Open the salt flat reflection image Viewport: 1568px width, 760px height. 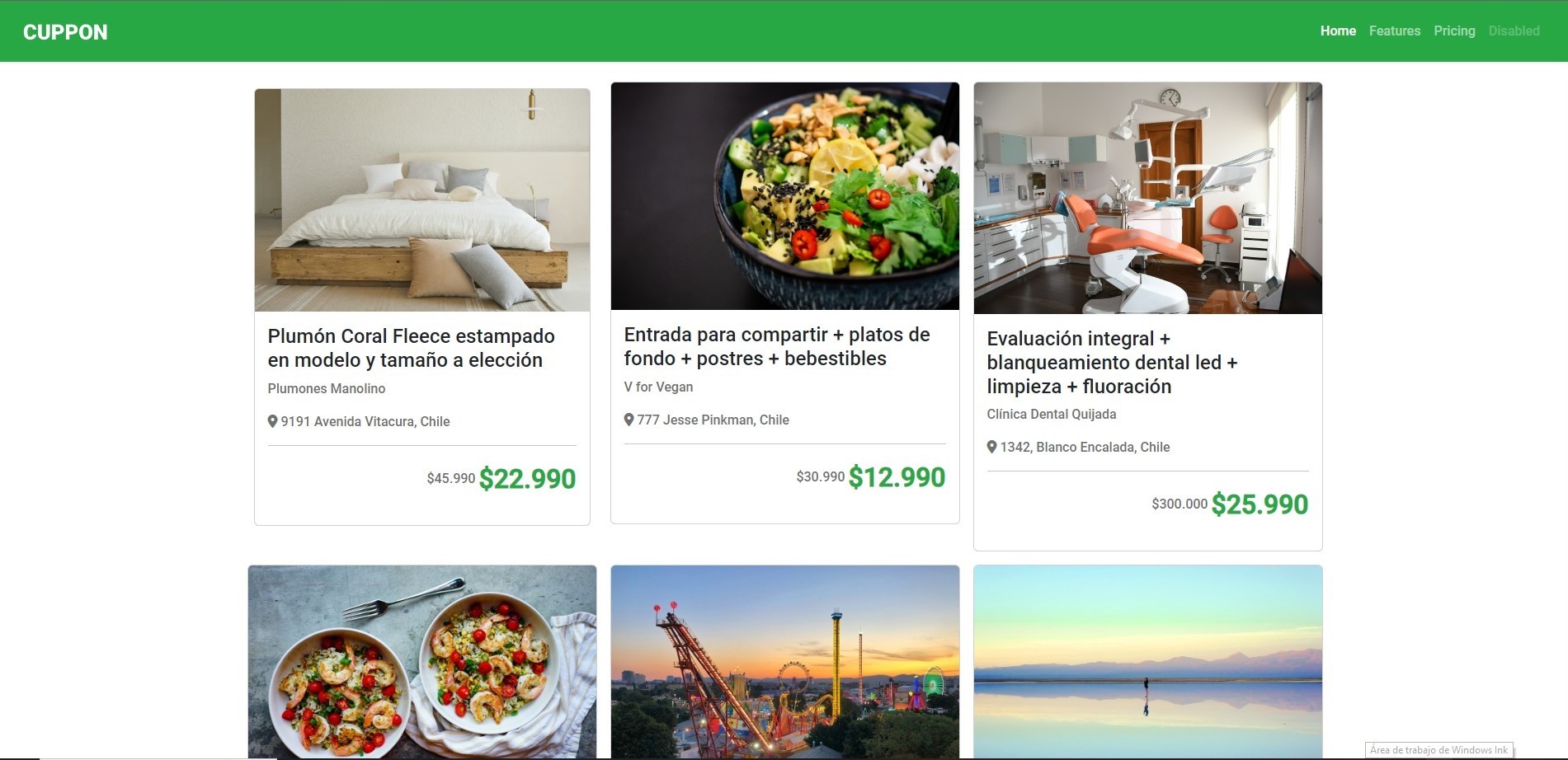1148,662
